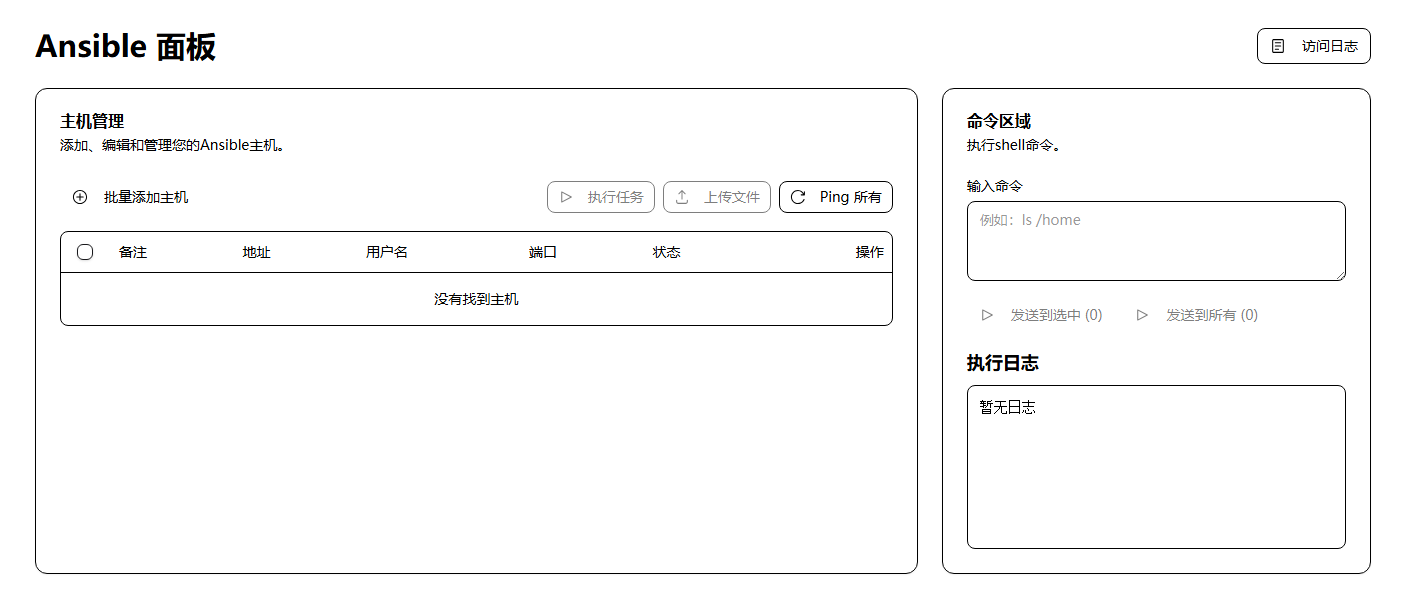
Task: Click the 执行shell命令。 description text
Action: tap(1013, 145)
